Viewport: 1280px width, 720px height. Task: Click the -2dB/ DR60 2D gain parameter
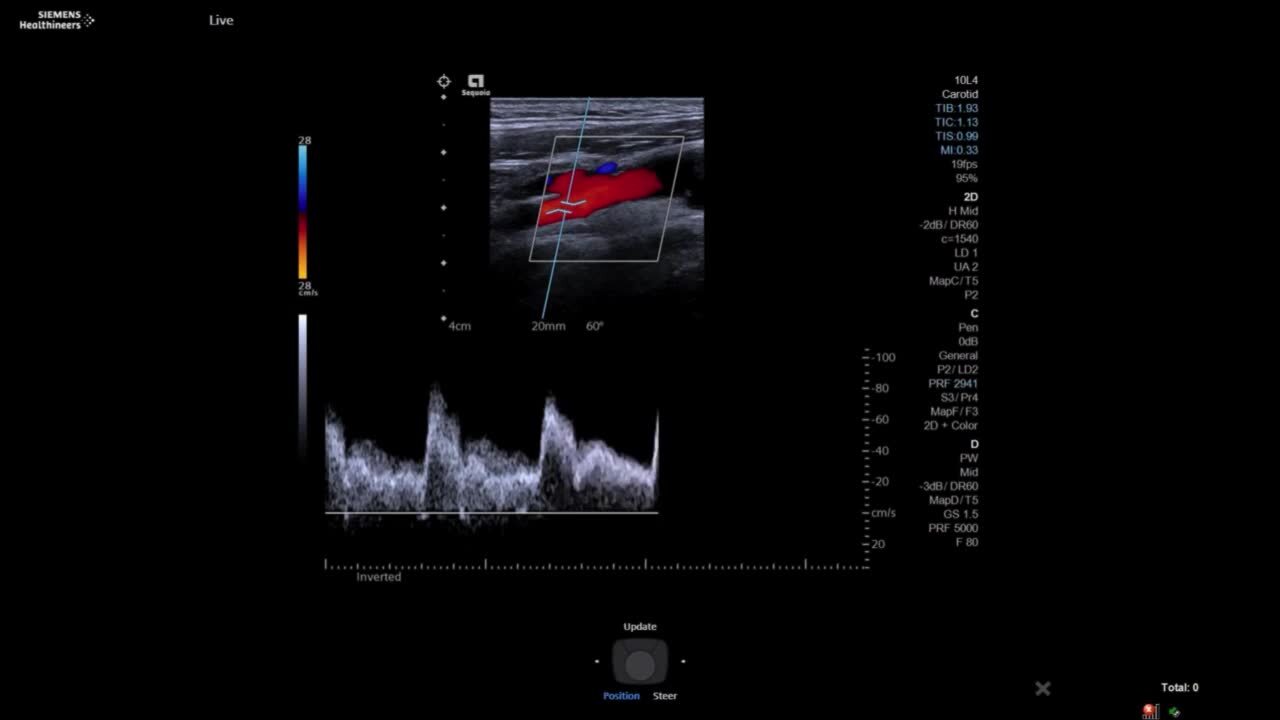[x=949, y=225]
